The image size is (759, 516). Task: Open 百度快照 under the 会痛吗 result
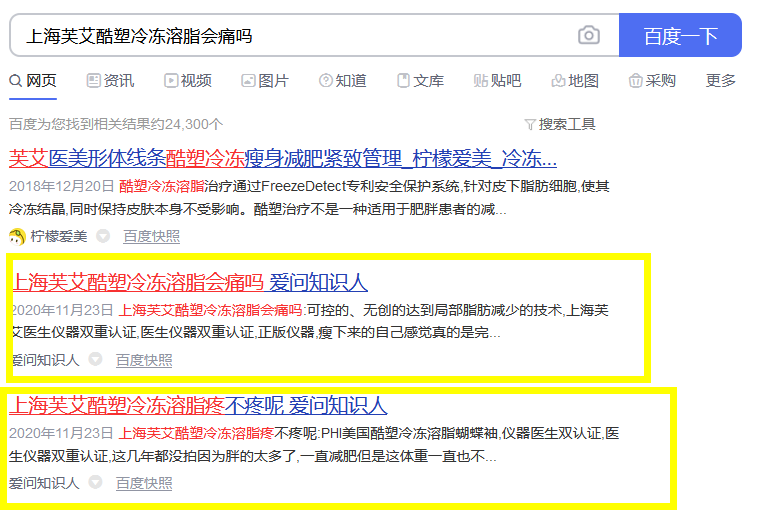pyautogui.click(x=144, y=360)
